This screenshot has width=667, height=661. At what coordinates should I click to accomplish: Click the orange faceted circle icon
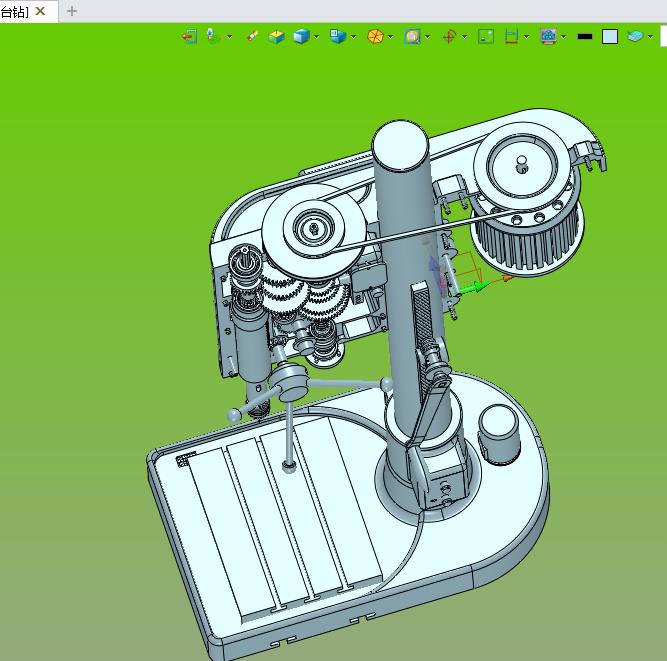375,37
